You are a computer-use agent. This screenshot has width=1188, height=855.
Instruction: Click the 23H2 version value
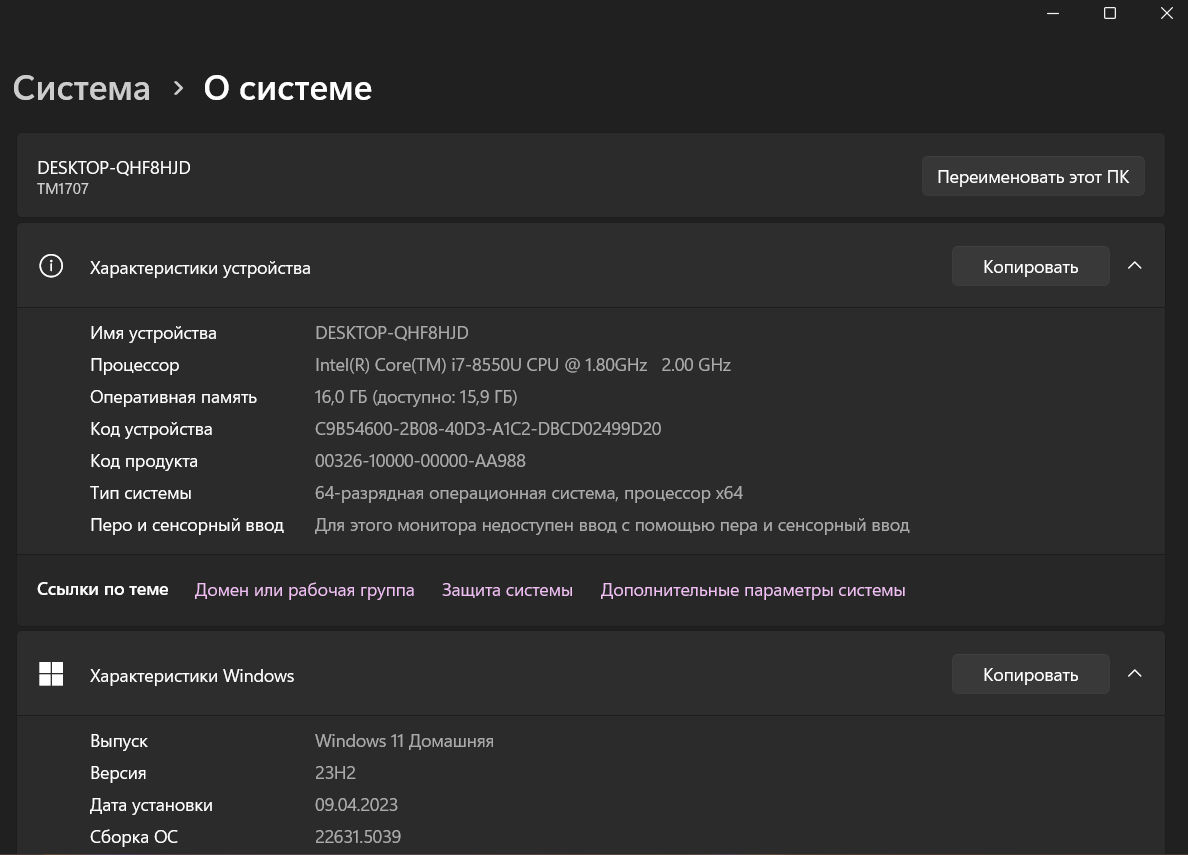[335, 772]
